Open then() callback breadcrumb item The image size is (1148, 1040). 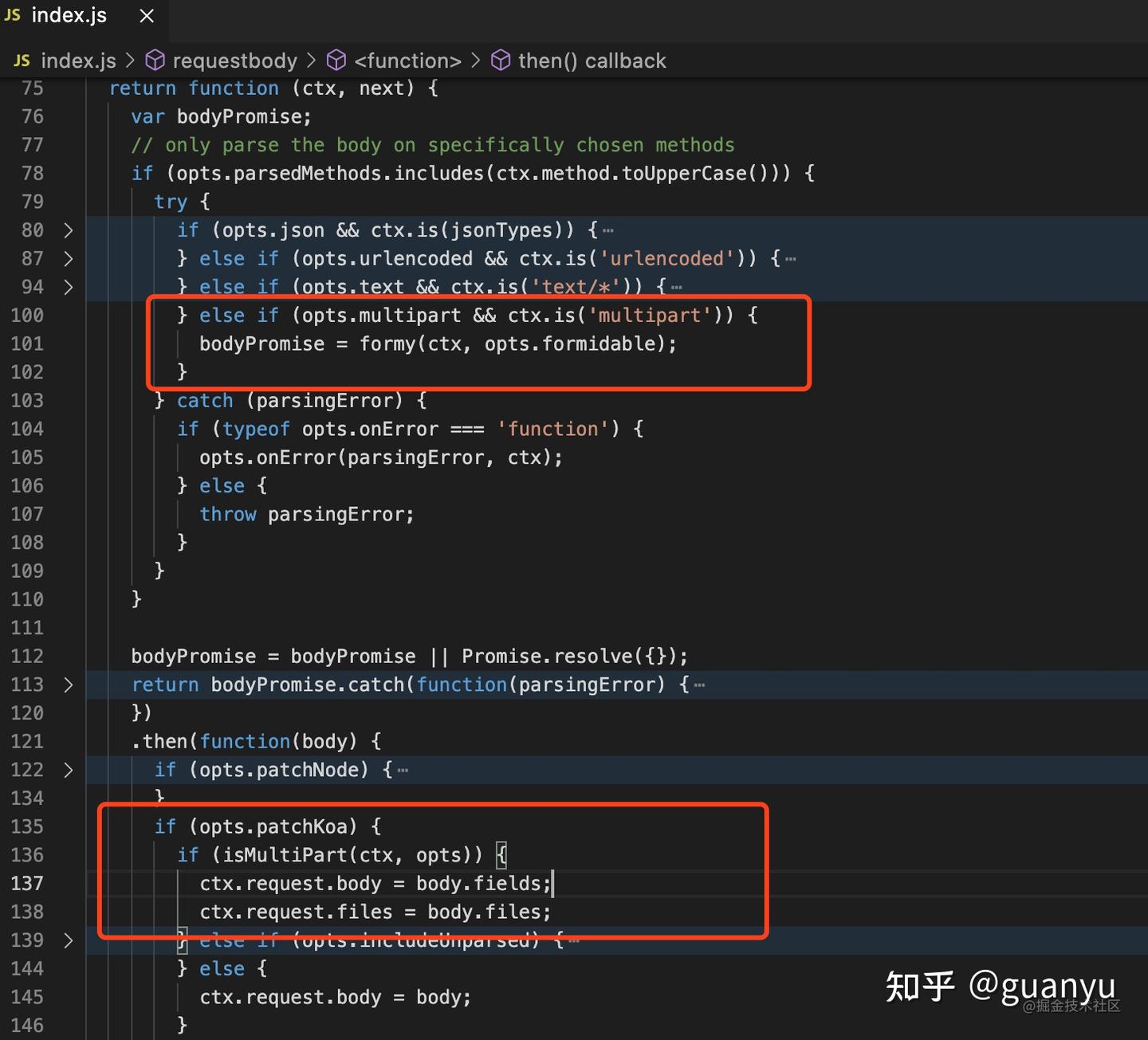point(592,61)
